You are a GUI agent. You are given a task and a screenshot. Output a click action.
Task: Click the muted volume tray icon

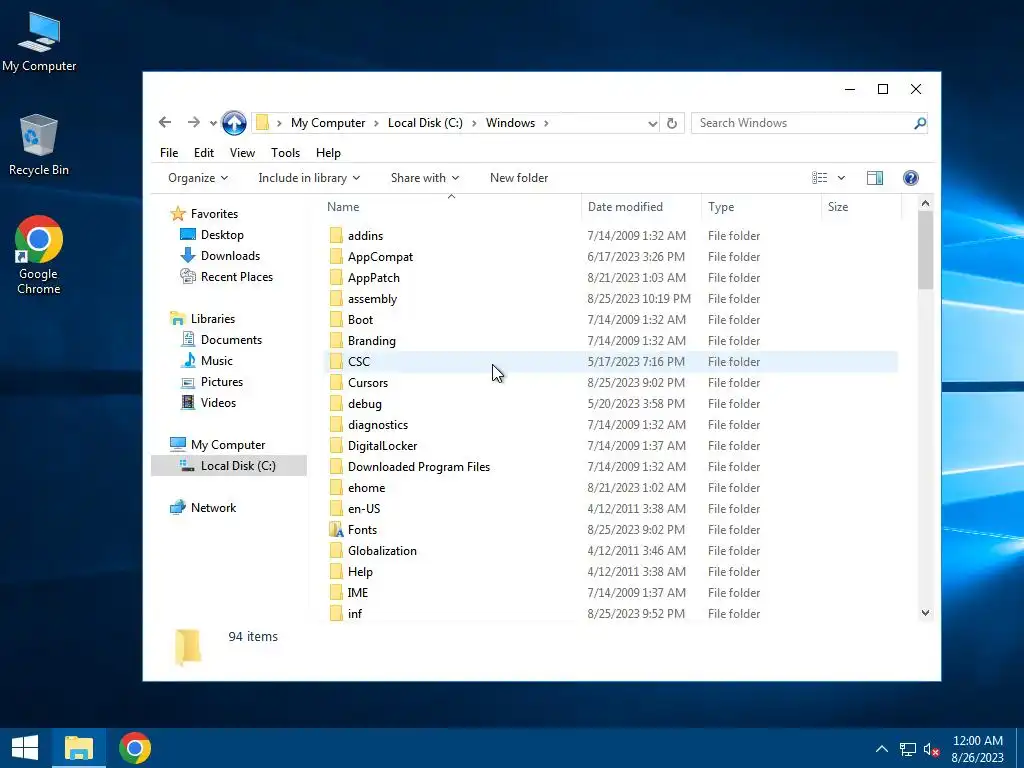point(931,749)
